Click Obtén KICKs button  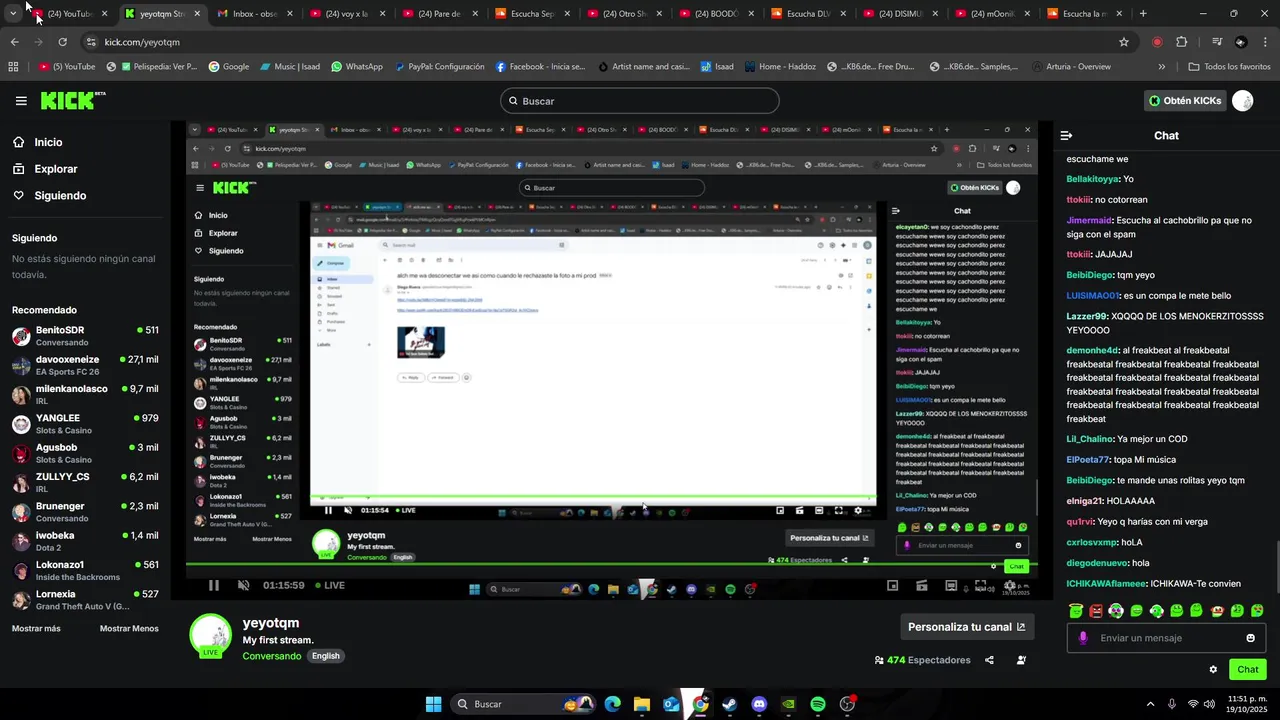click(1185, 101)
